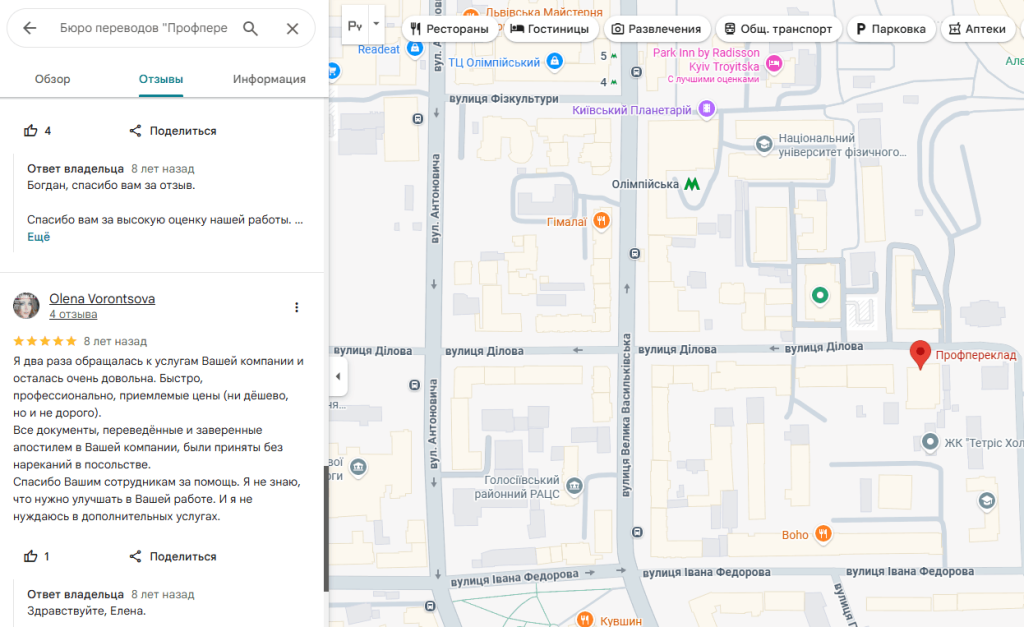Open the three-dot menu on Olena's review
This screenshot has height=627, width=1024.
[296, 307]
